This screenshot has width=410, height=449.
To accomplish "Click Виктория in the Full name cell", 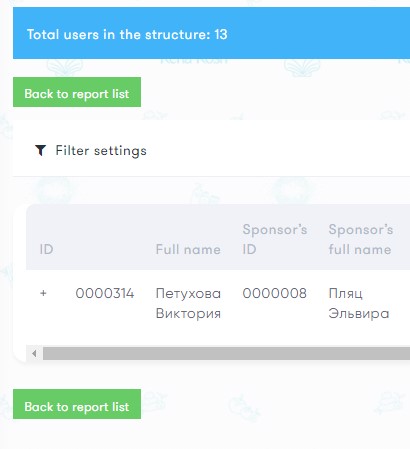I will click(x=188, y=313).
